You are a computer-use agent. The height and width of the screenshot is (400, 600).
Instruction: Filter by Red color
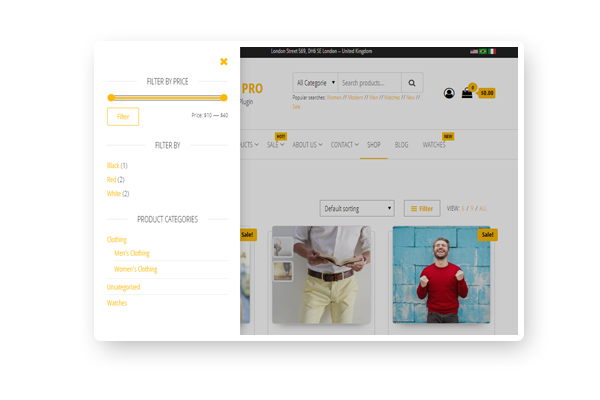[111, 180]
